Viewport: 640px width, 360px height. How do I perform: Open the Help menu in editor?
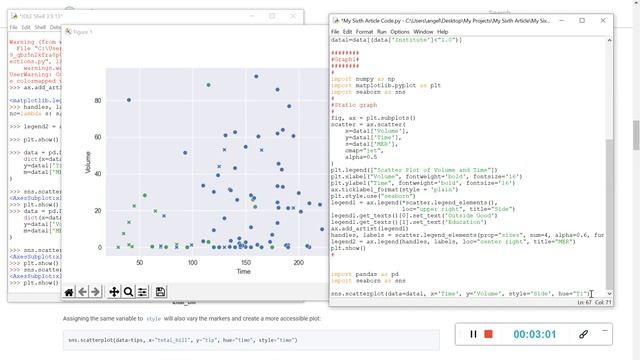tap(442, 31)
